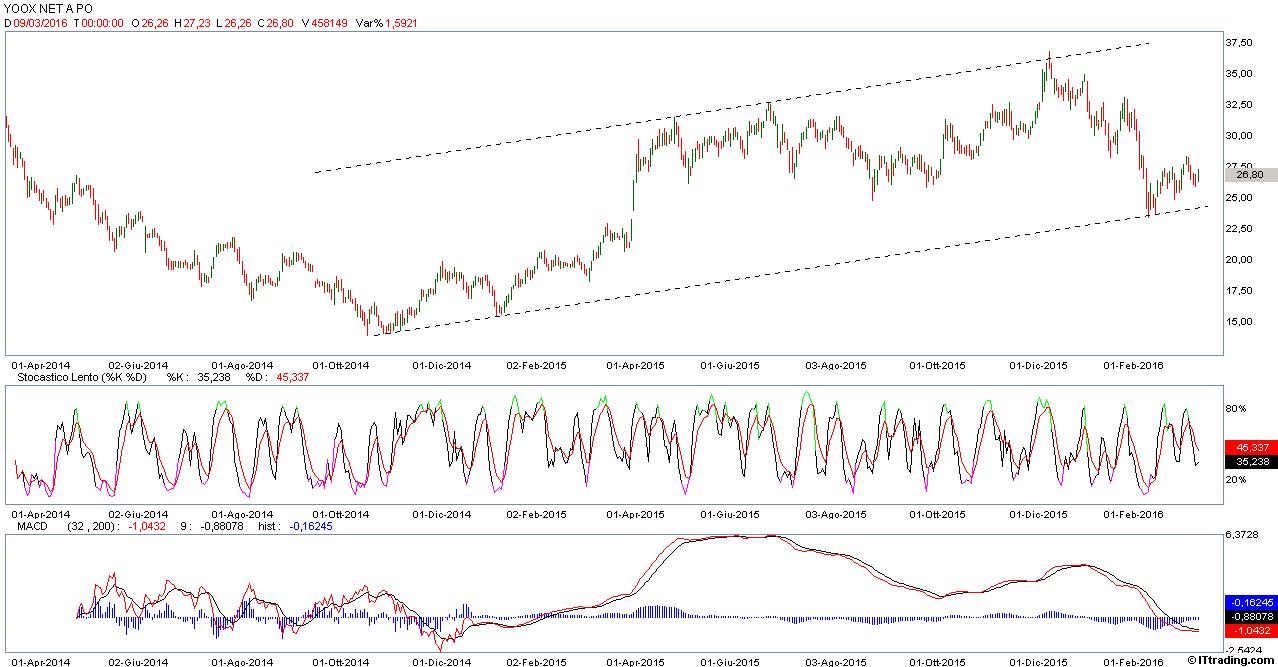
Task: Open the ITtrading.com copyright link
Action: 1231,659
